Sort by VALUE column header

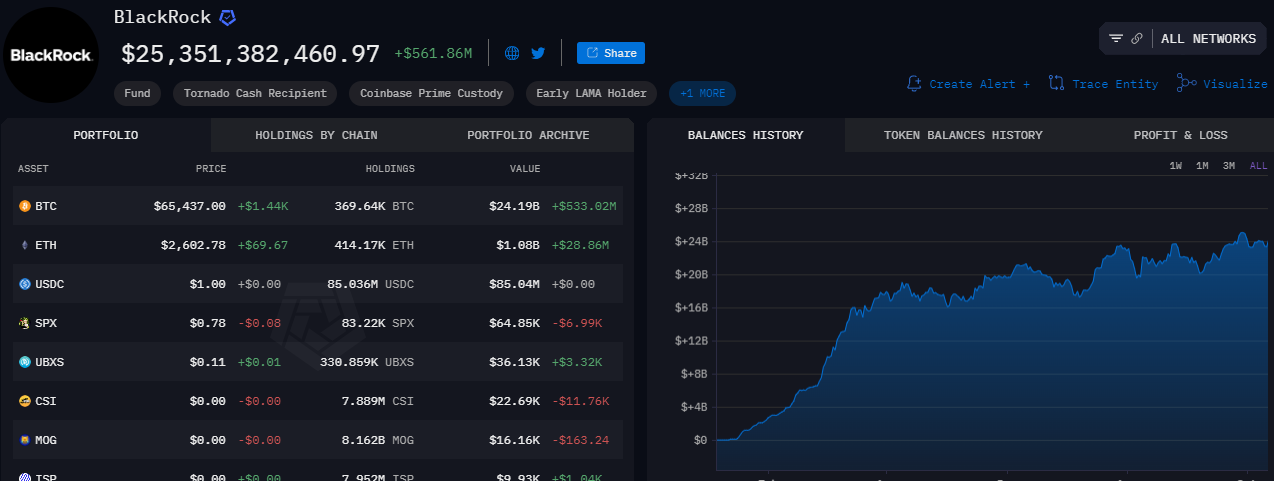525,169
